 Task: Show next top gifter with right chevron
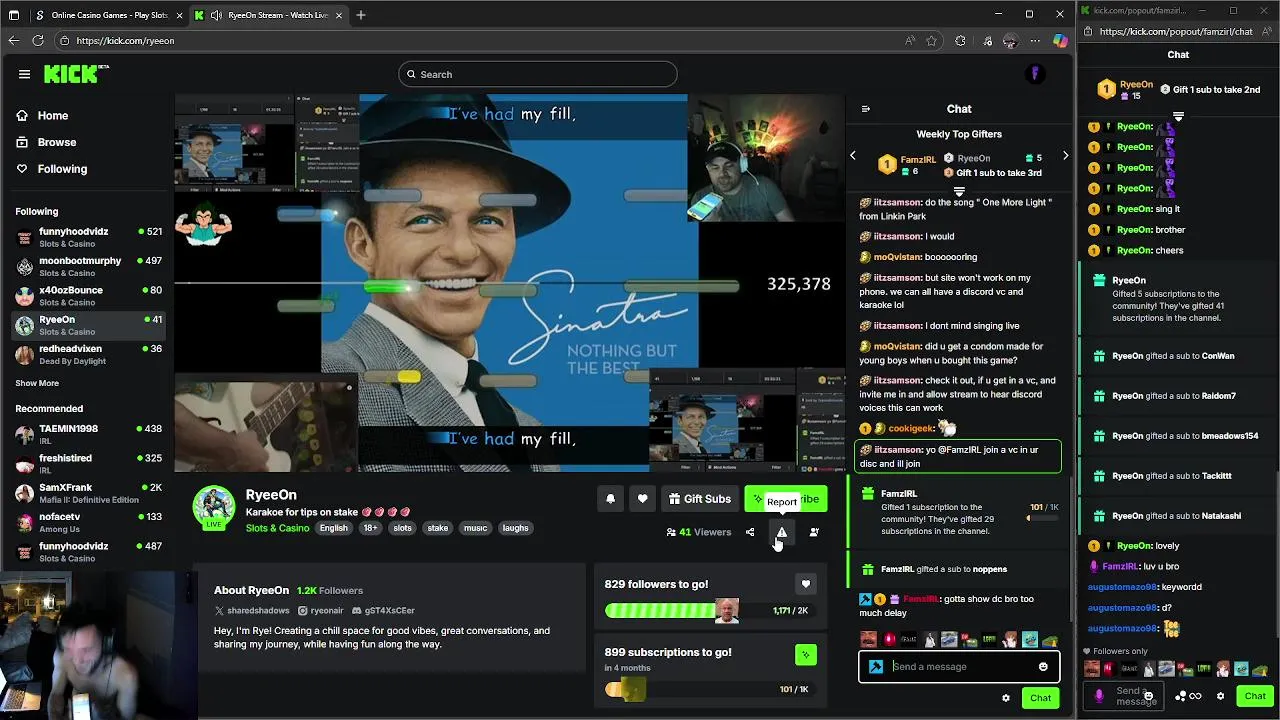(1065, 156)
